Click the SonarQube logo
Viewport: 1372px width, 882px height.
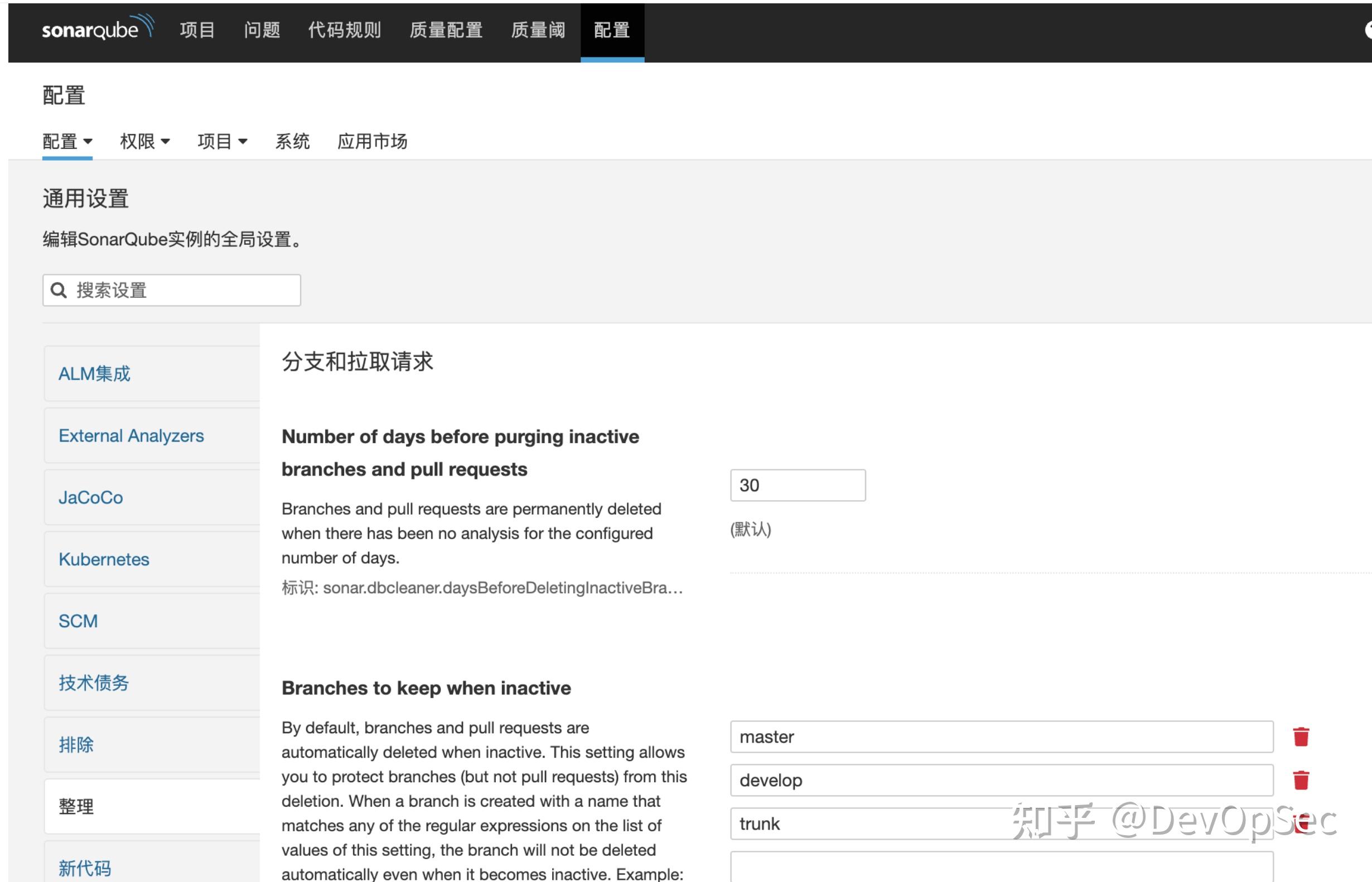coord(98,30)
